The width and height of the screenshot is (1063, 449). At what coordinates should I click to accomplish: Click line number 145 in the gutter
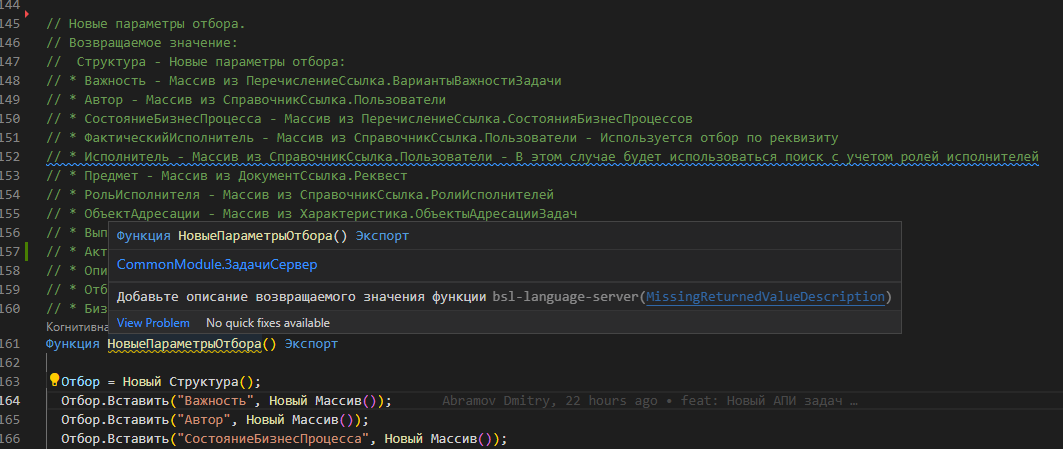[9, 24]
